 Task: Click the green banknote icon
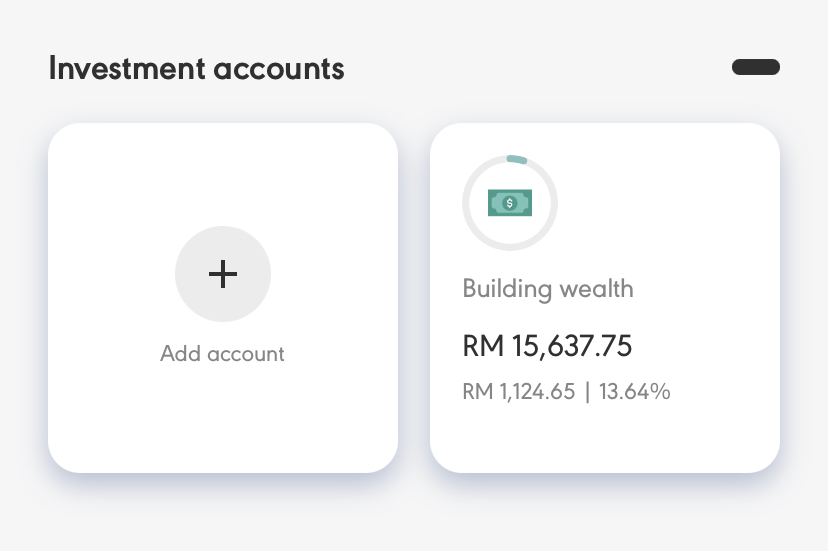click(x=510, y=204)
